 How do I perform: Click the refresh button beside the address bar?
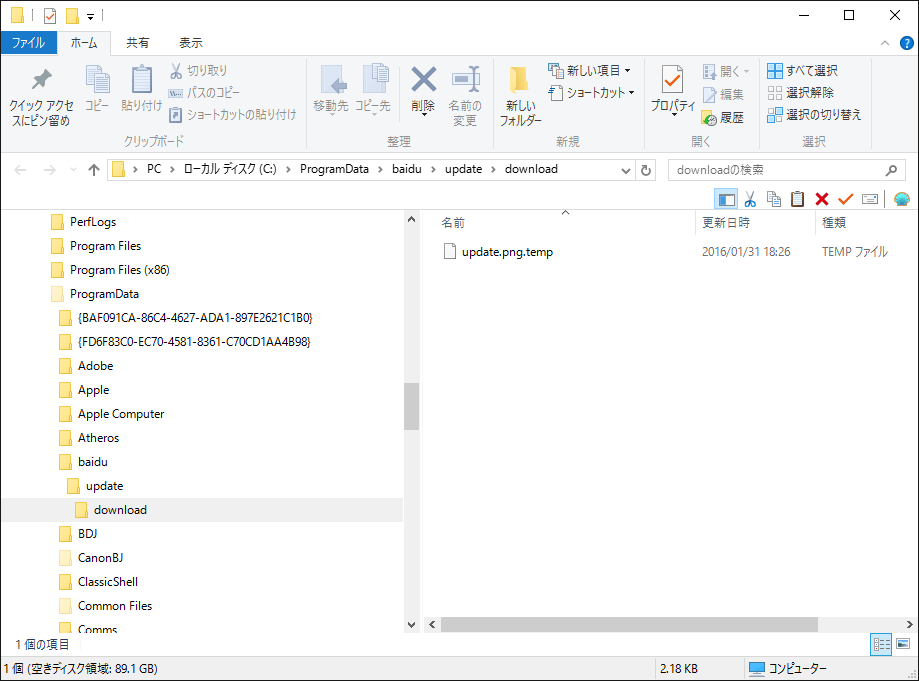coord(646,170)
